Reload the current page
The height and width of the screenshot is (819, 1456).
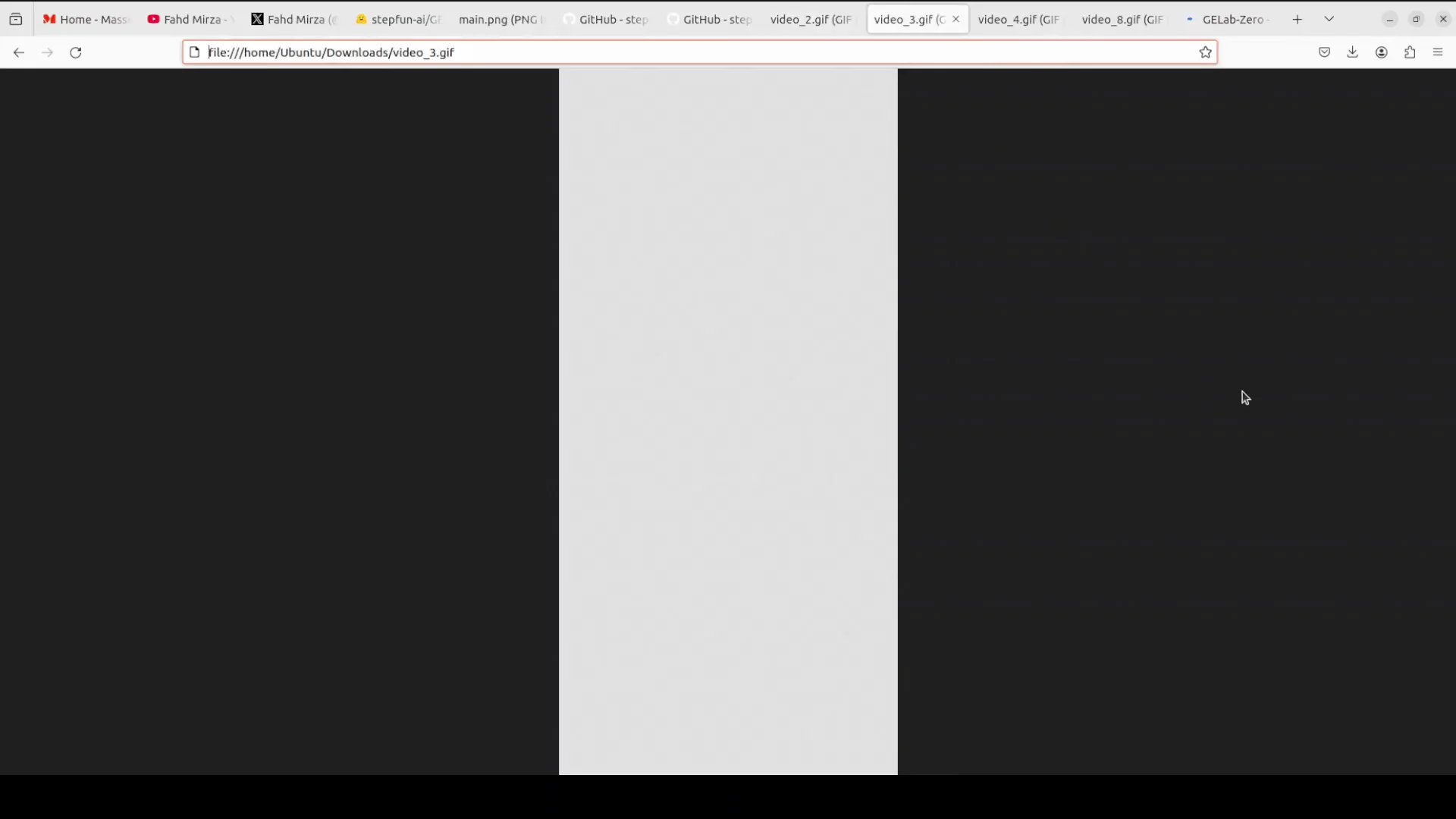coord(75,52)
